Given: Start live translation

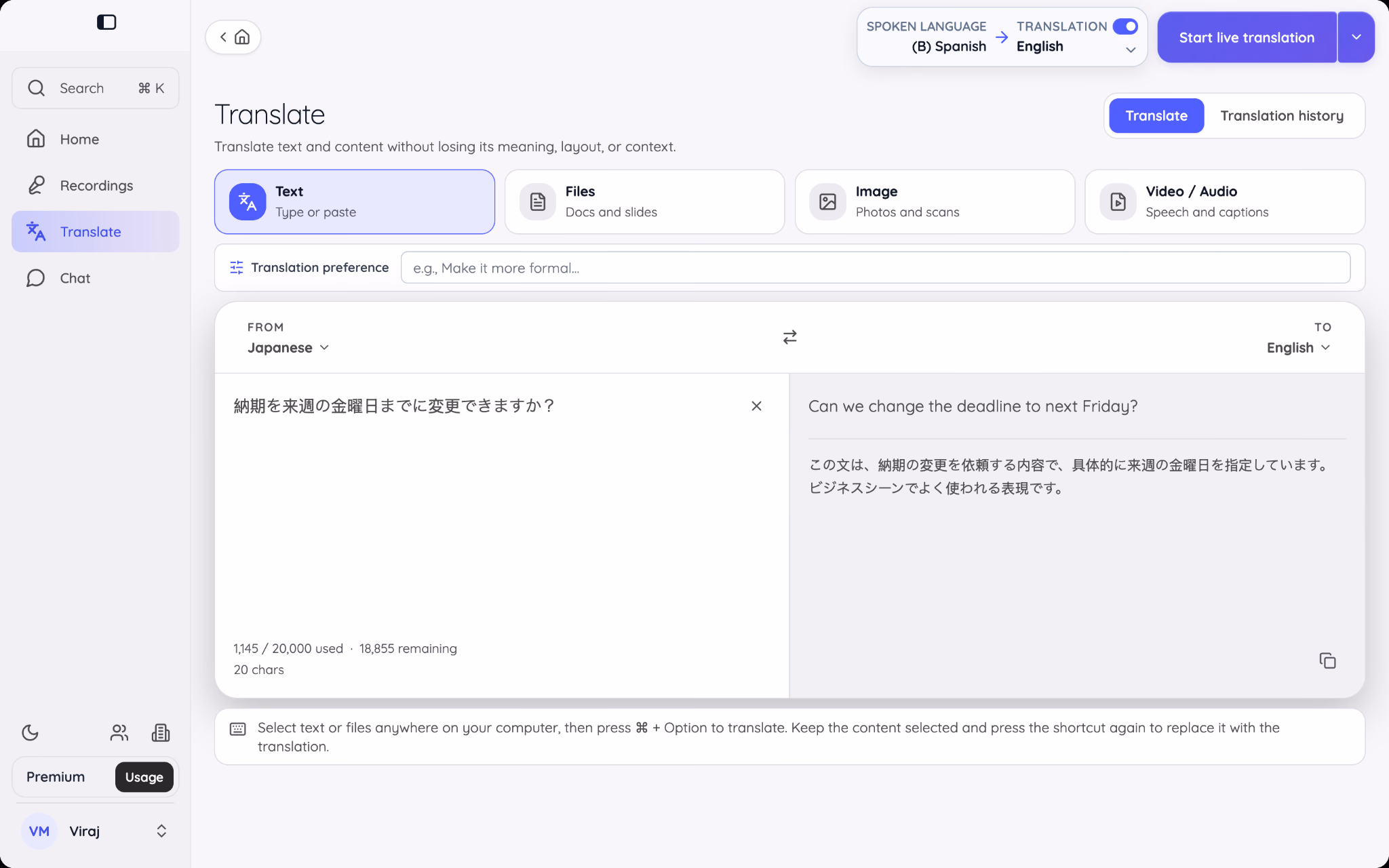Looking at the screenshot, I should (1247, 37).
